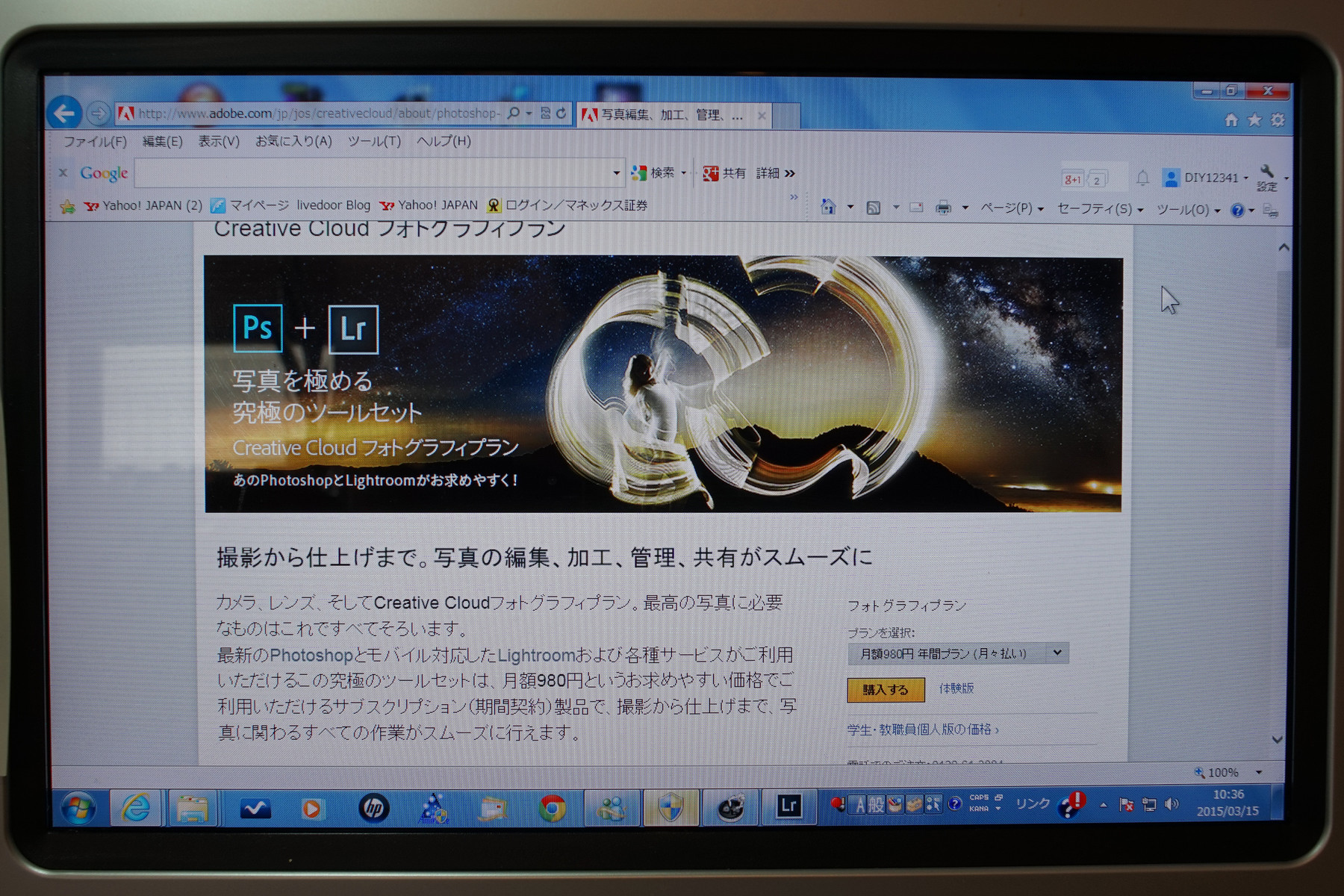Open the plan selection dropdown 月額980円

click(x=958, y=653)
